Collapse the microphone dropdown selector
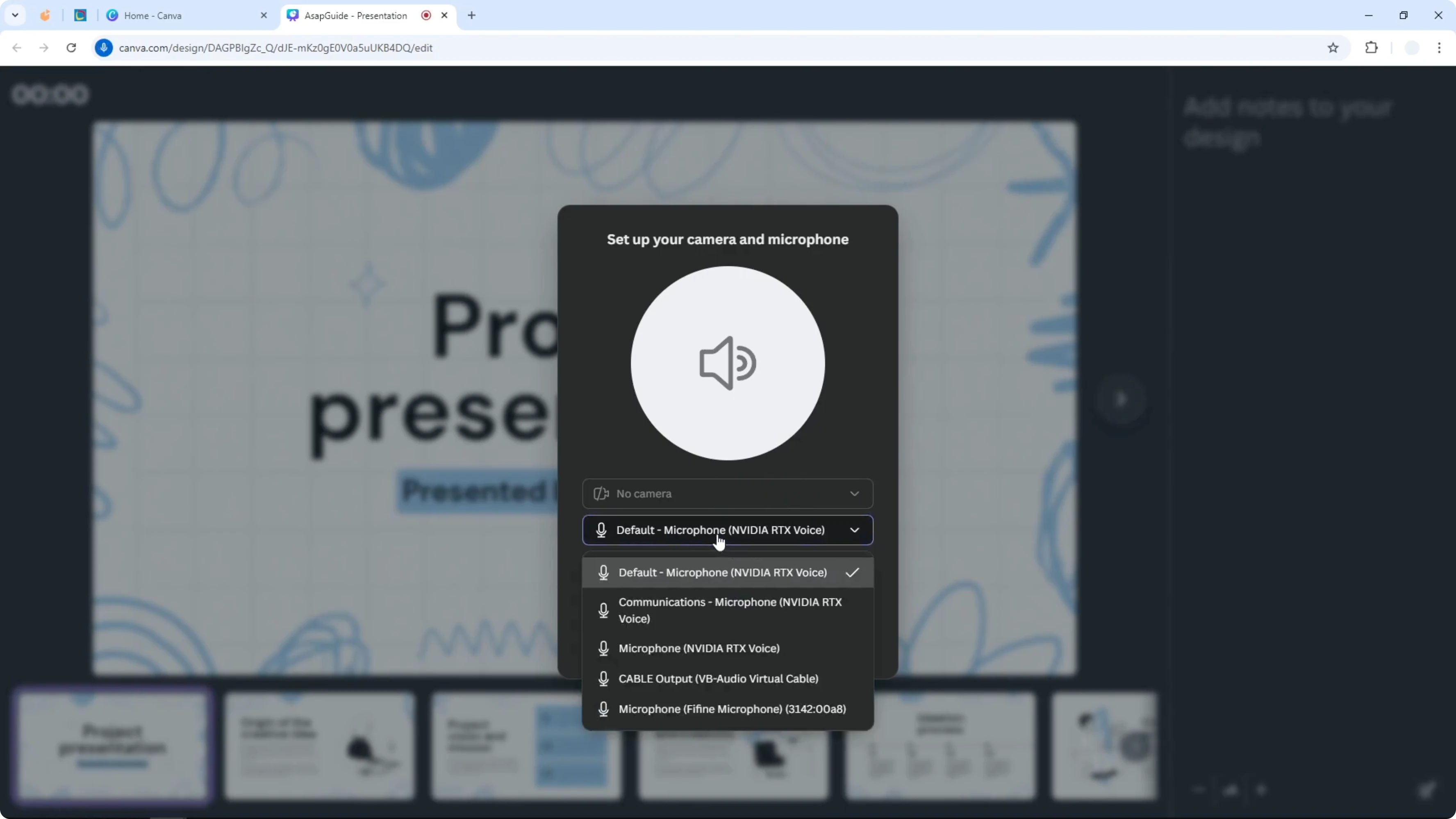This screenshot has height=819, width=1456. [728, 530]
